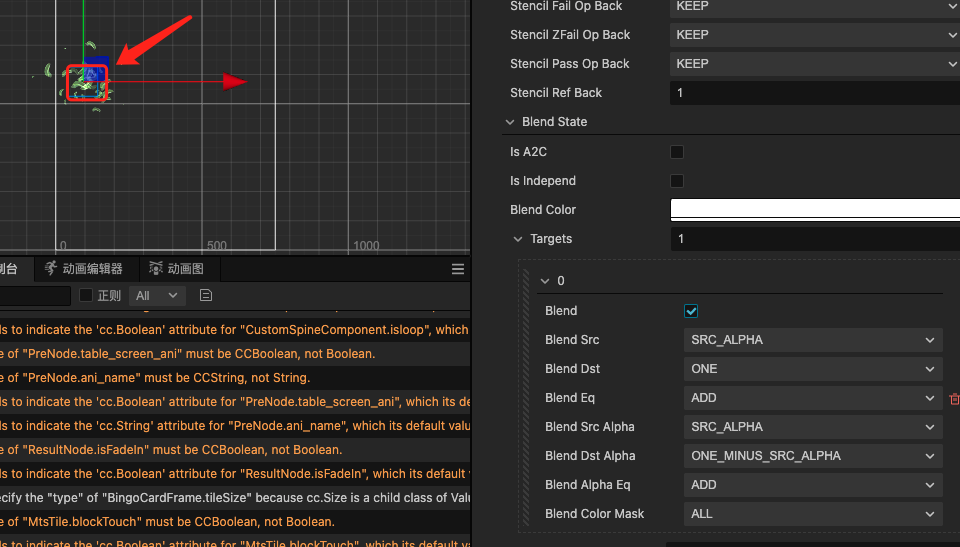Select the cc.String PreNode.ani_name warning line

[x=235, y=426]
